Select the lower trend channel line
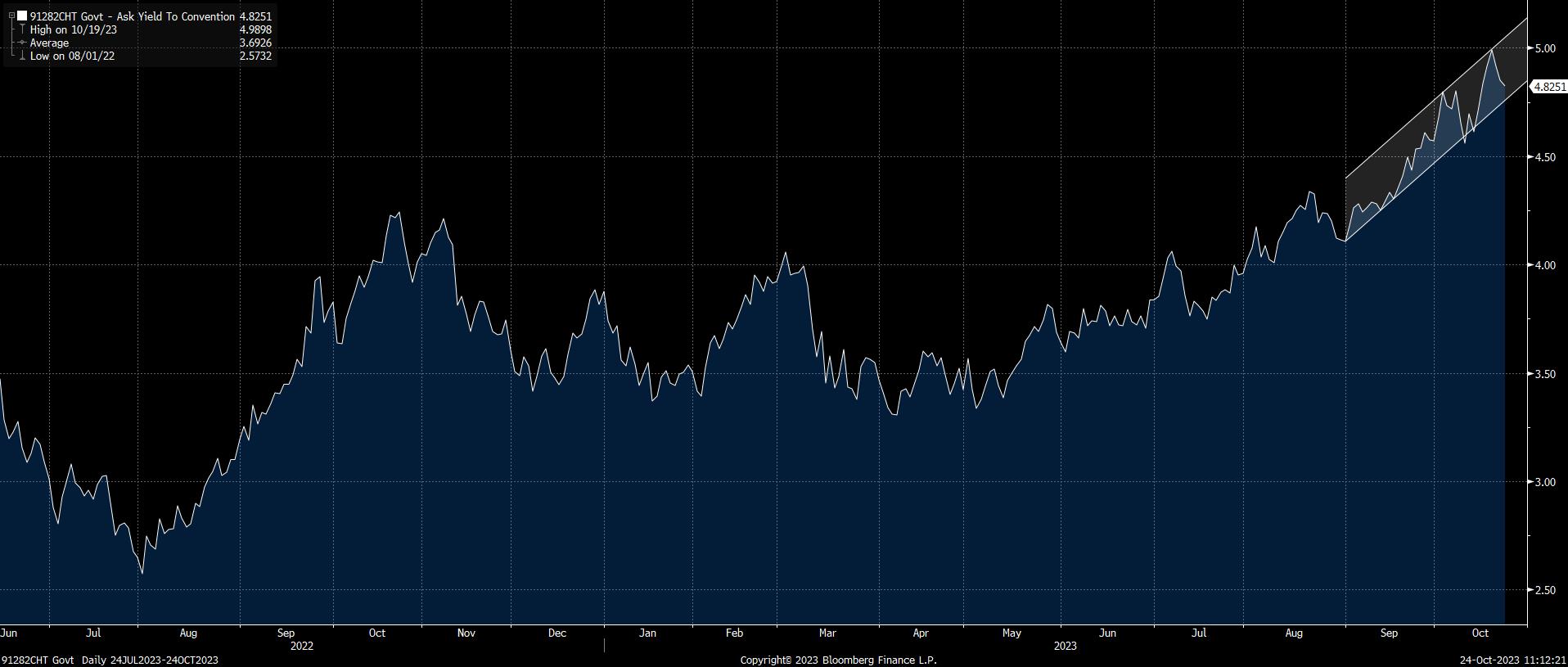This screenshot has height=667, width=1568. (x=1436, y=160)
